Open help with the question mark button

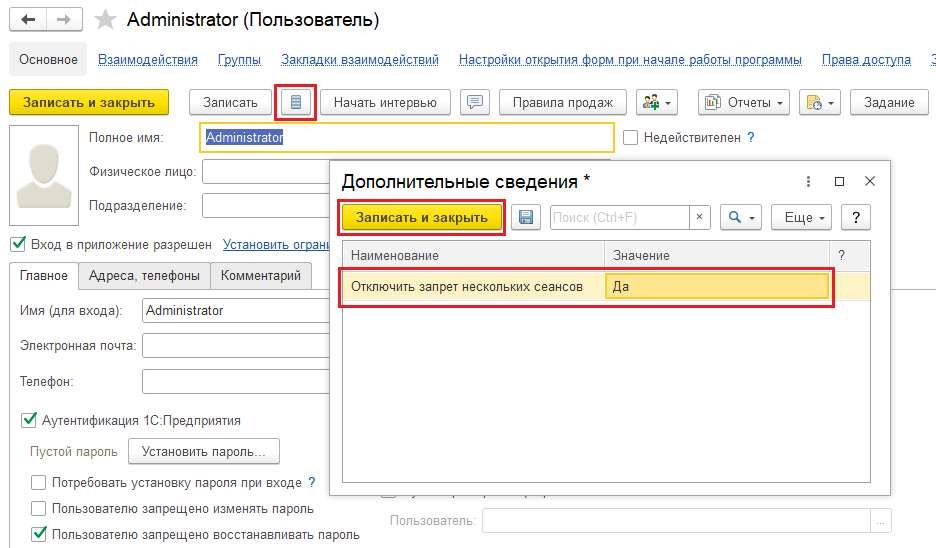coord(856,217)
